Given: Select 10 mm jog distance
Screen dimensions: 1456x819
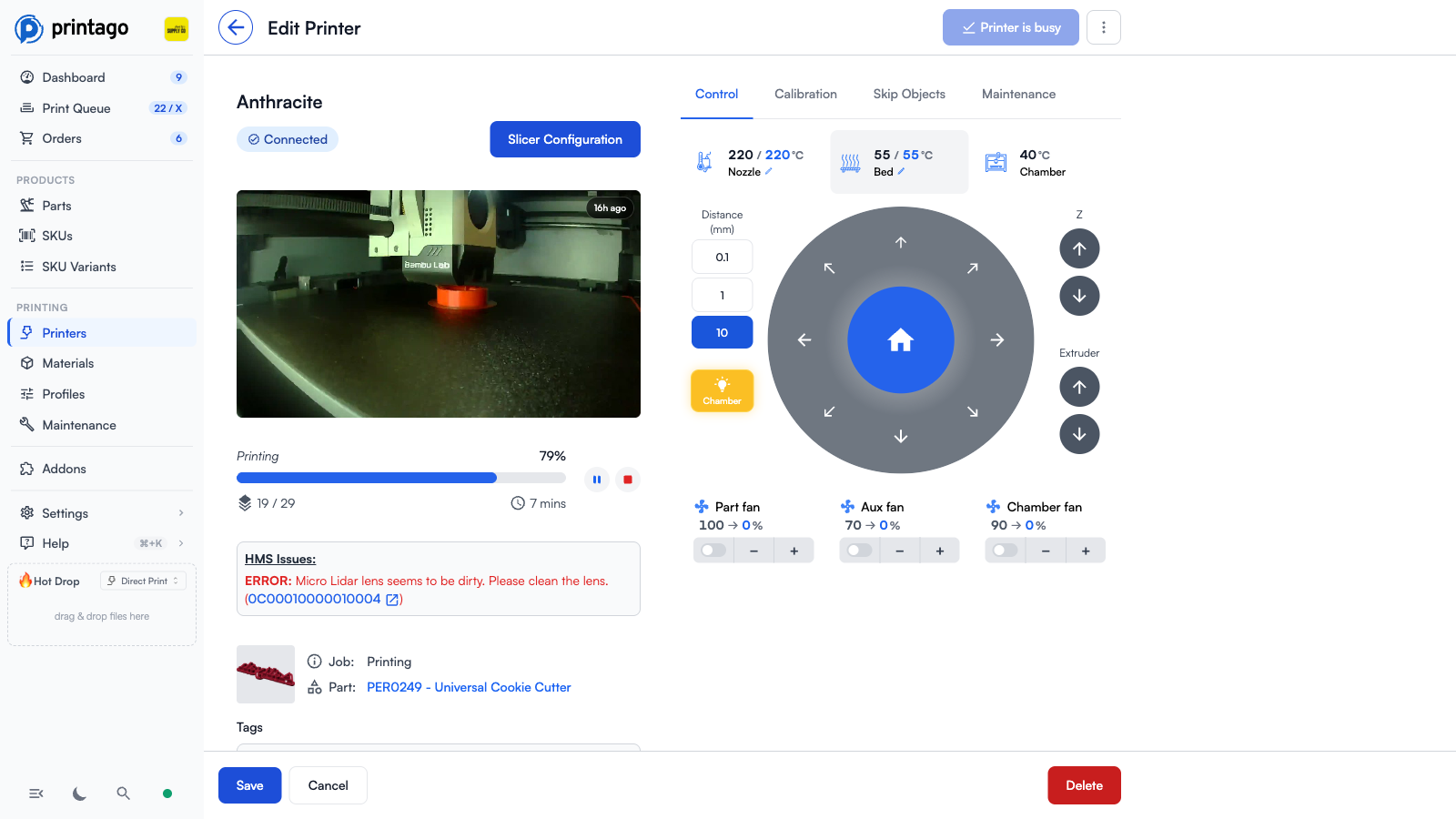Looking at the screenshot, I should [722, 332].
